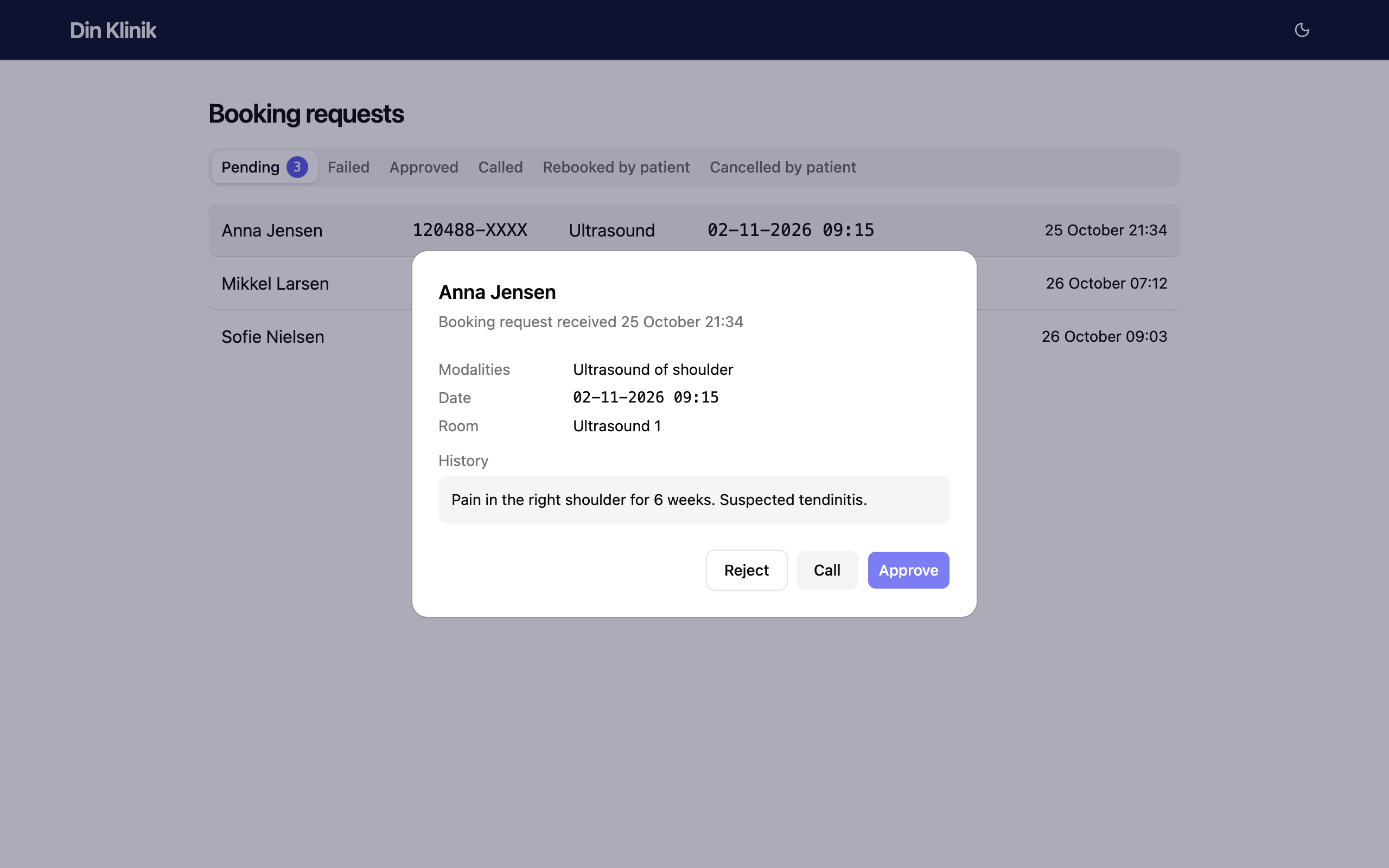Click the Room label in dialog
This screenshot has height=868, width=1389.
pyautogui.click(x=458, y=426)
